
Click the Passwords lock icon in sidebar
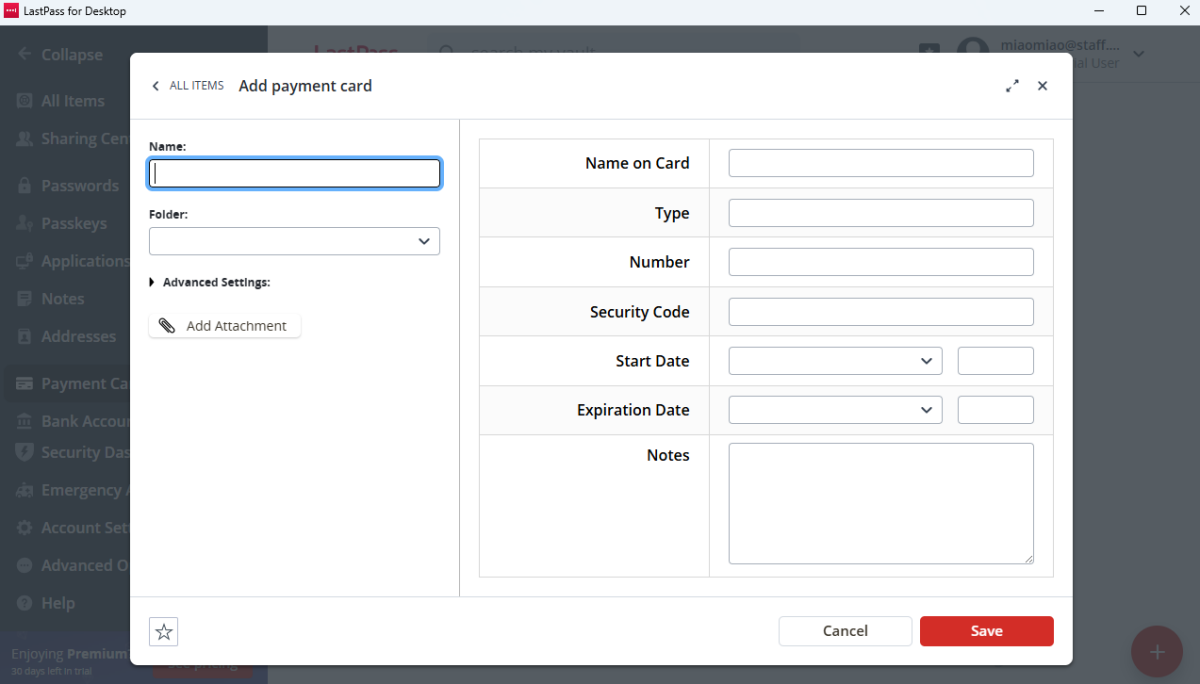pyautogui.click(x=24, y=186)
